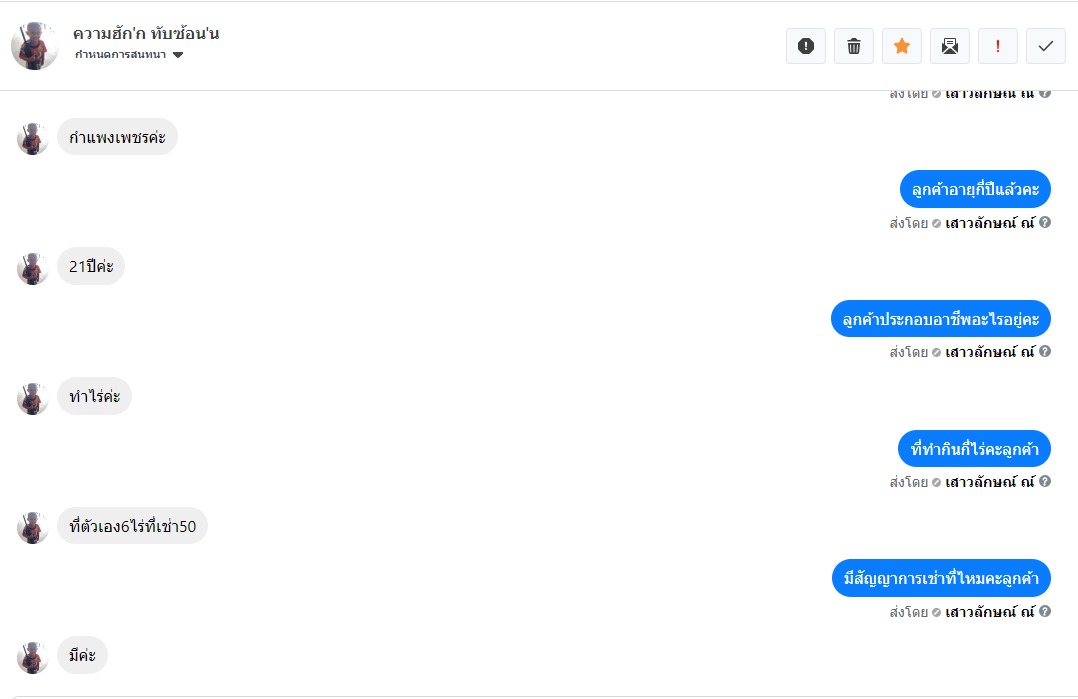Select the blue ที่ทำกินกี่ไร่คะลูกค้า message bubble

point(975,449)
